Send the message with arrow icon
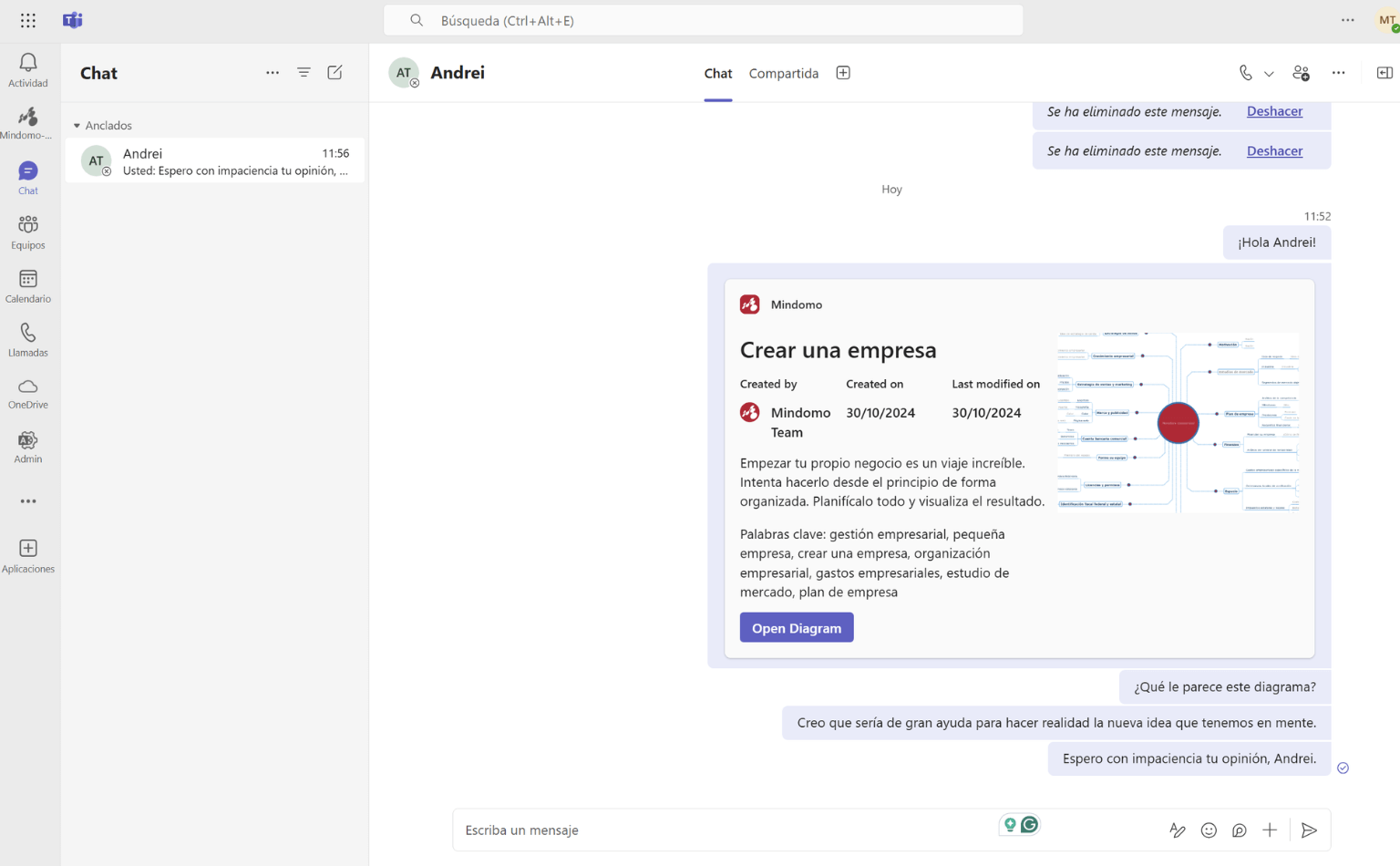The image size is (1400, 866). point(1309,830)
